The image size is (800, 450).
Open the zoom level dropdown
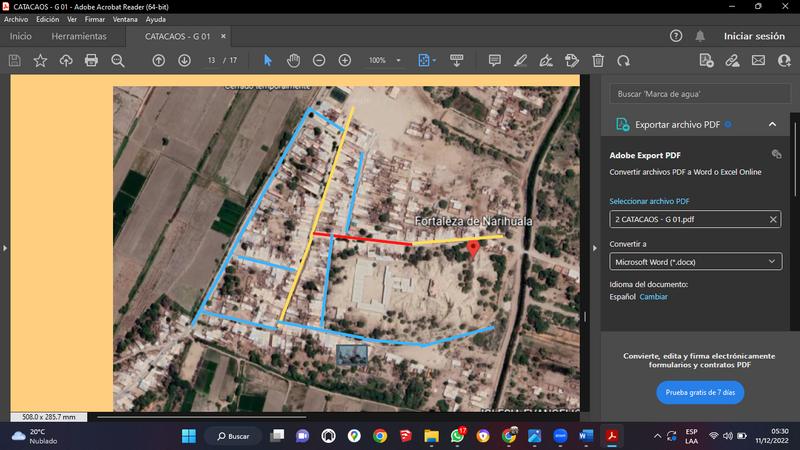[398, 60]
